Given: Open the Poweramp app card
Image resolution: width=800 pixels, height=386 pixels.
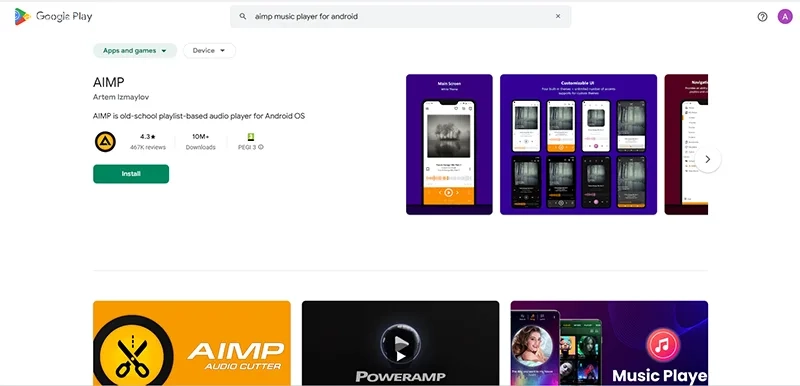Looking at the screenshot, I should click(x=401, y=343).
